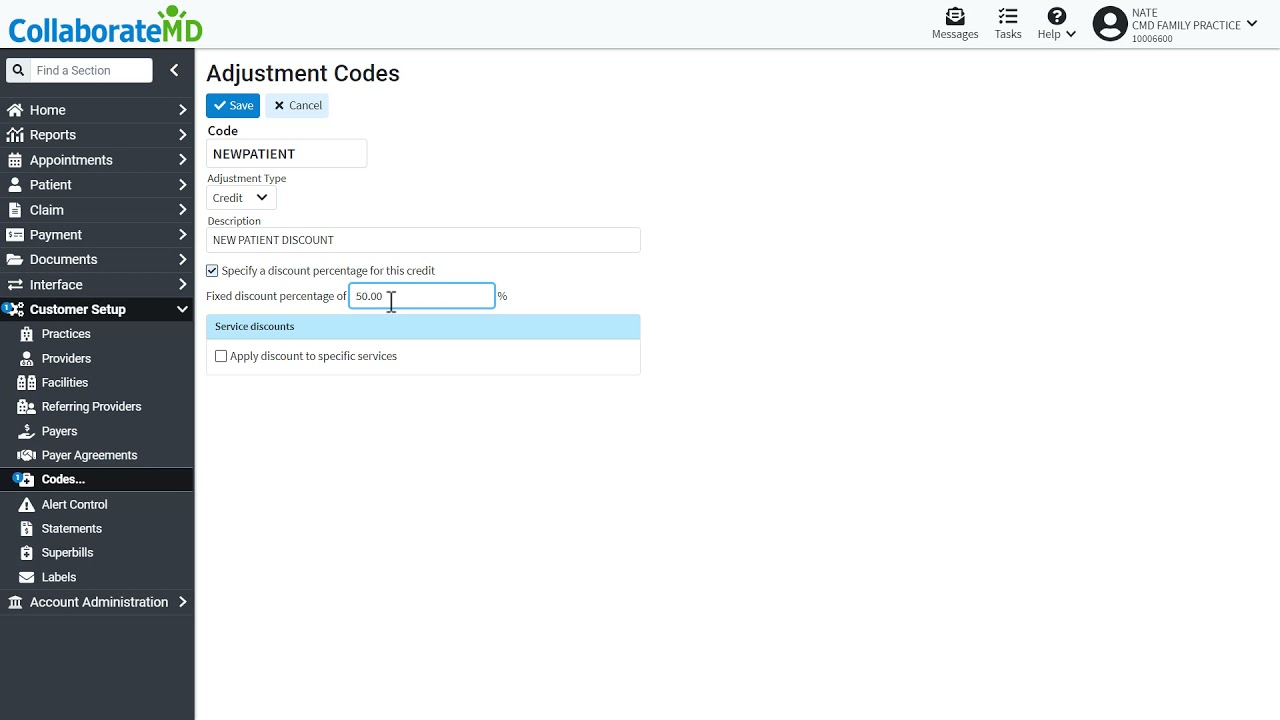Click the Home house icon
Viewport: 1280px width, 720px height.
15,110
